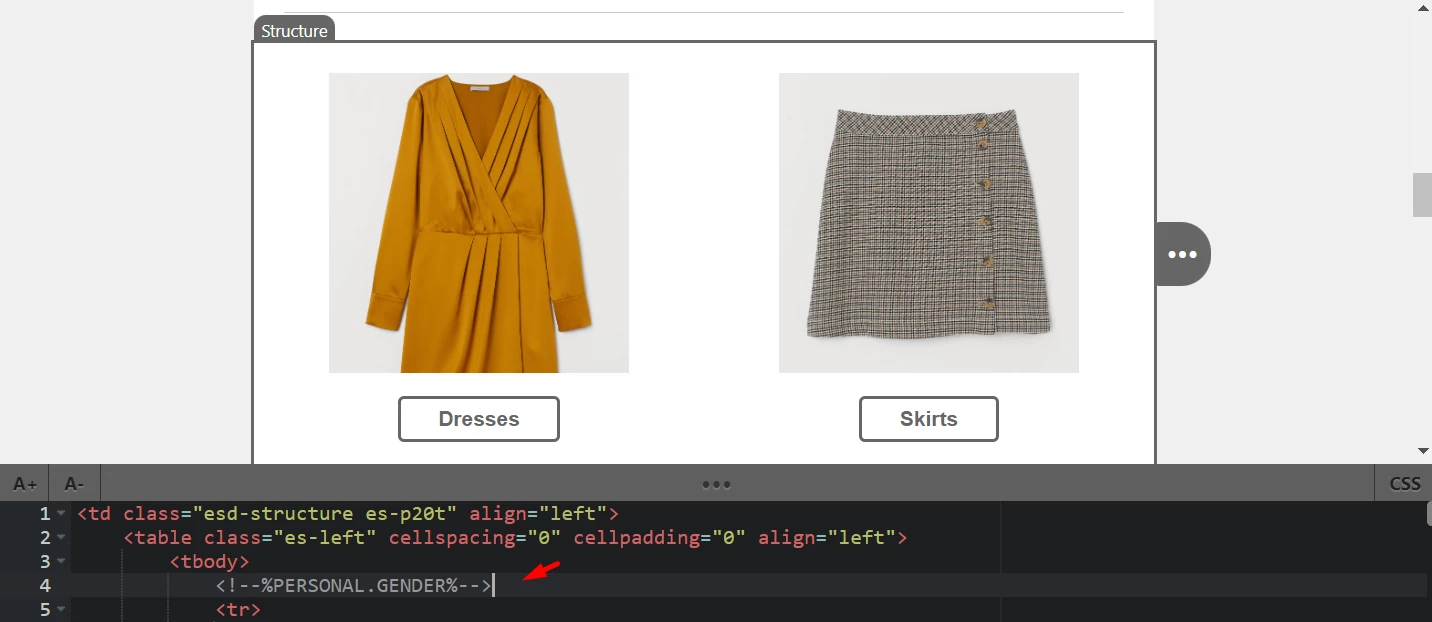Click the td class esd-structure code line
Image resolution: width=1432 pixels, height=622 pixels.
(x=348, y=514)
